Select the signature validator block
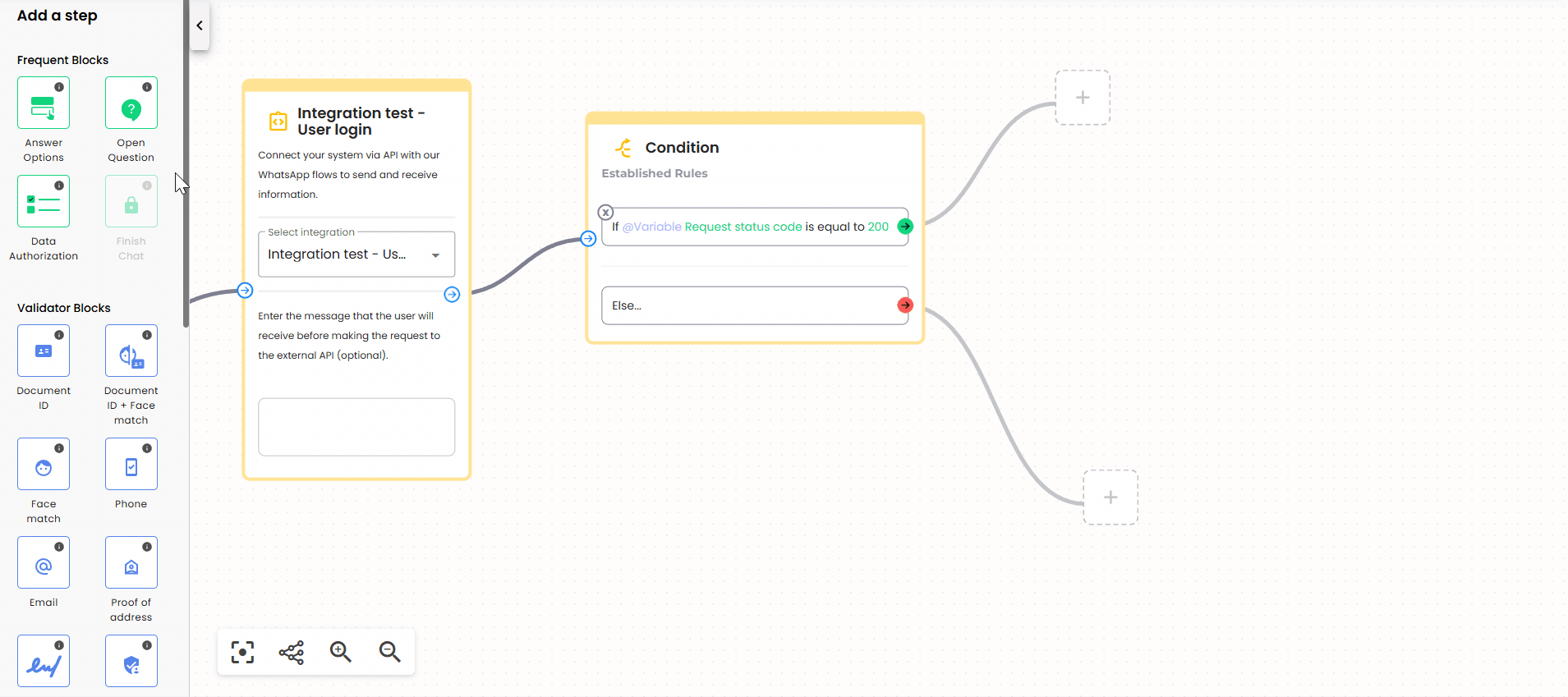Viewport: 1568px width, 697px height. [44, 662]
